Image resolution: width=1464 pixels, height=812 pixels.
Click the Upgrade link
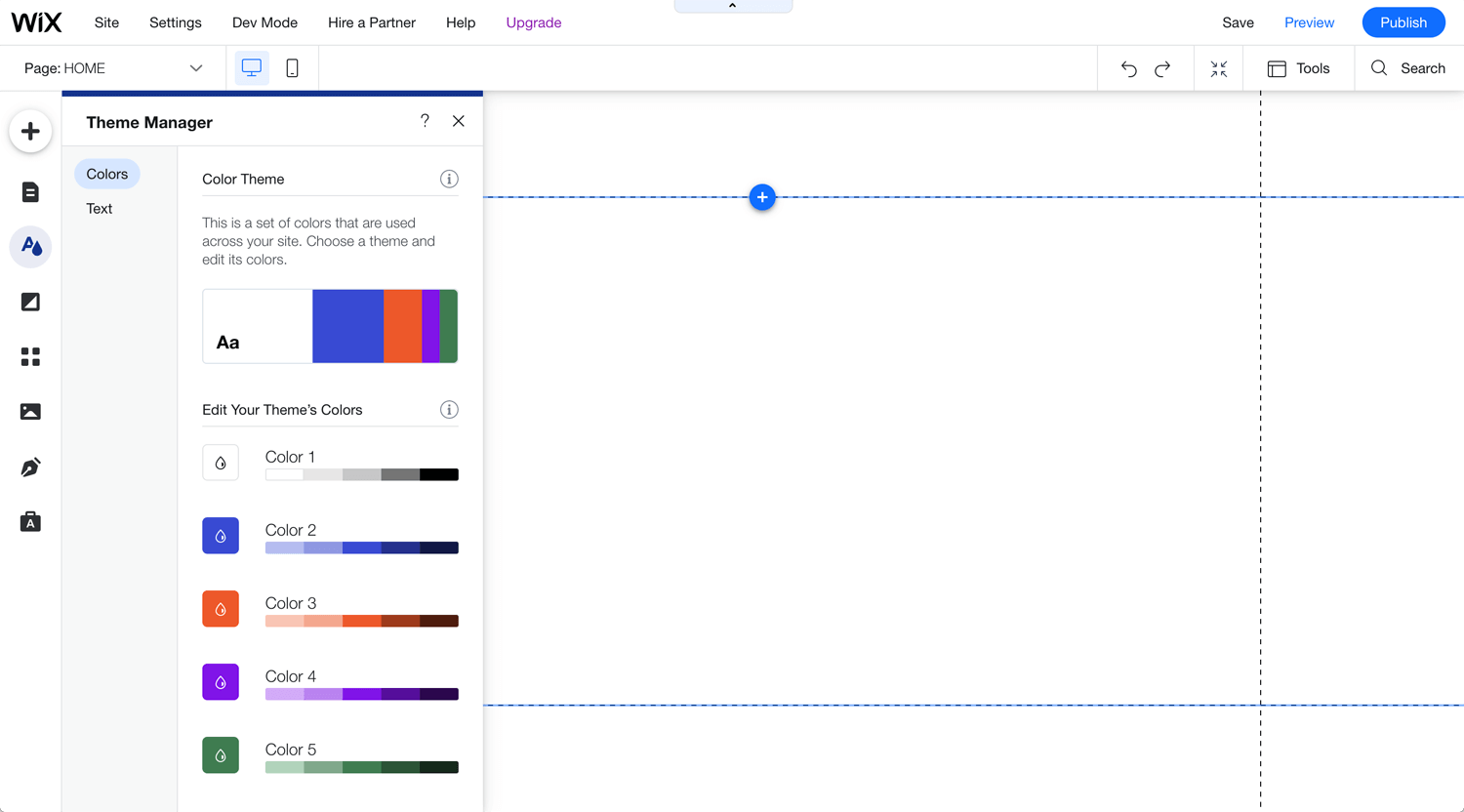tap(534, 22)
